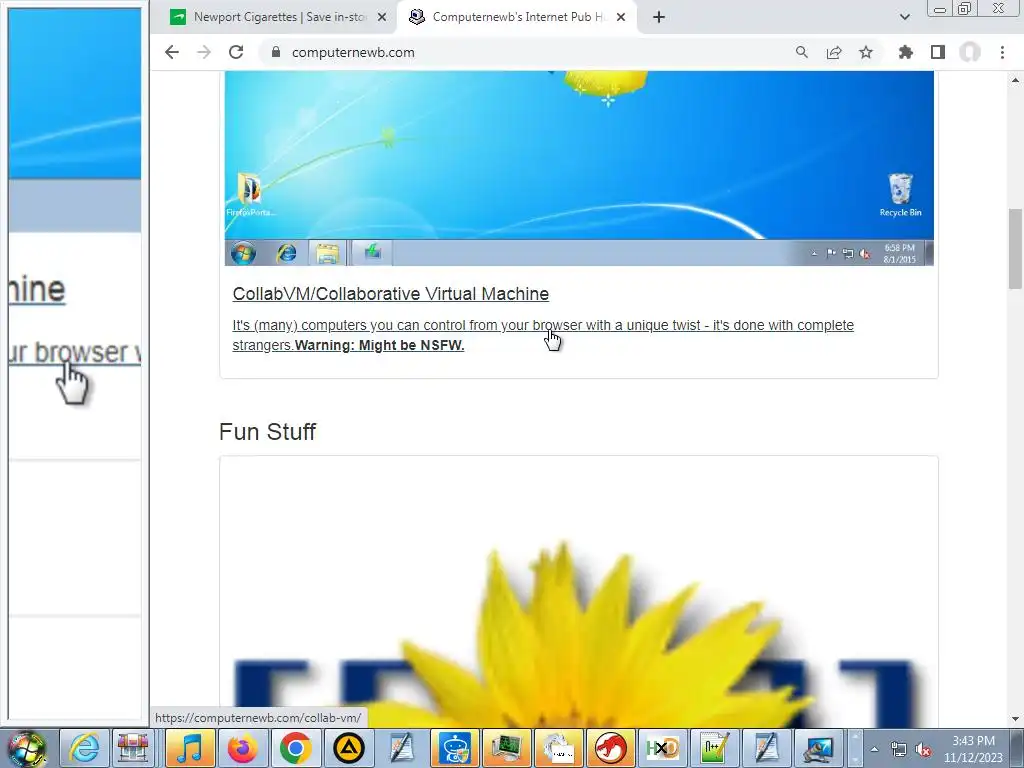Click the forward navigation arrow
Screen dimensions: 1024x768
click(x=204, y=52)
